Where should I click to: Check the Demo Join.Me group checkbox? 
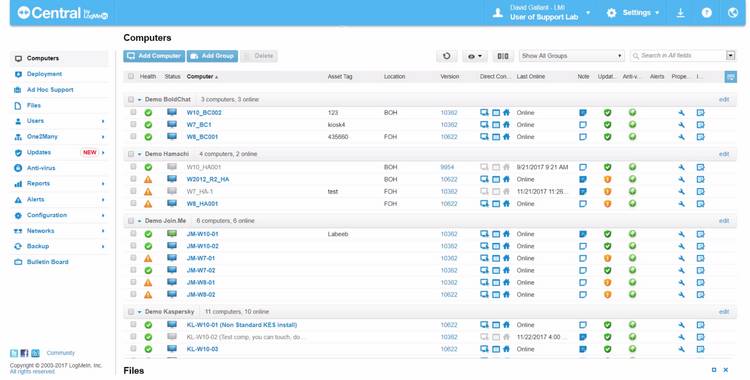point(131,221)
